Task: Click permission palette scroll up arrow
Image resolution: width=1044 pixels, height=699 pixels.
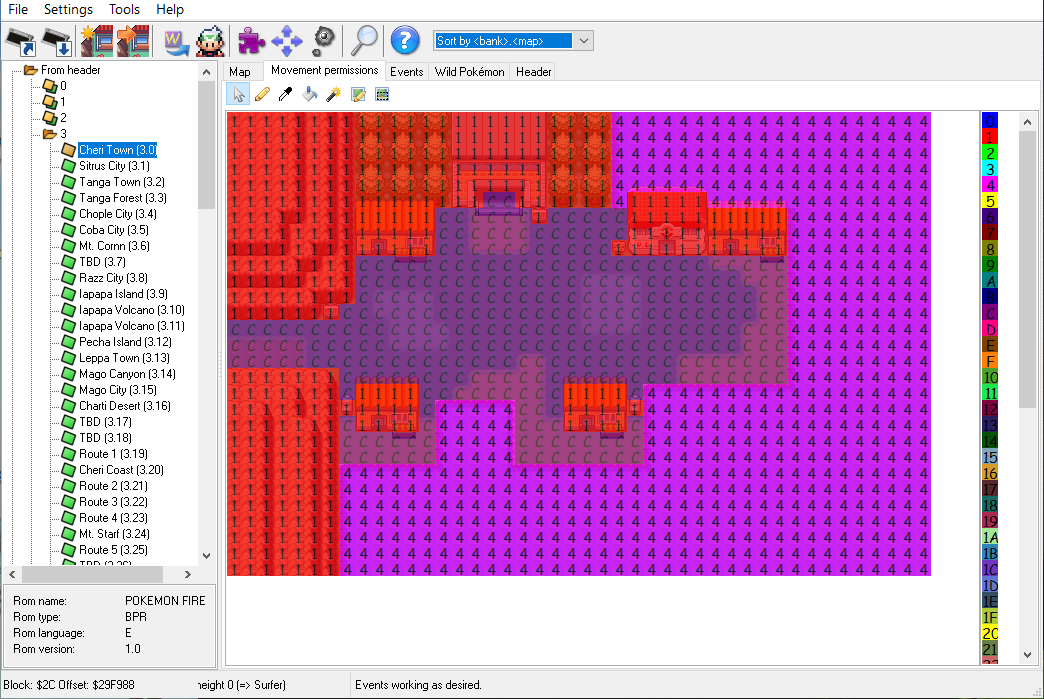Action: click(x=1027, y=122)
